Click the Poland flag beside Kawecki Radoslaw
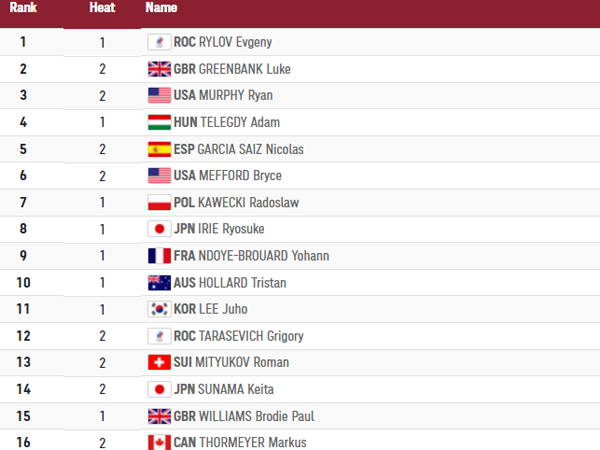Image resolution: width=600 pixels, height=450 pixels. pyautogui.click(x=159, y=202)
